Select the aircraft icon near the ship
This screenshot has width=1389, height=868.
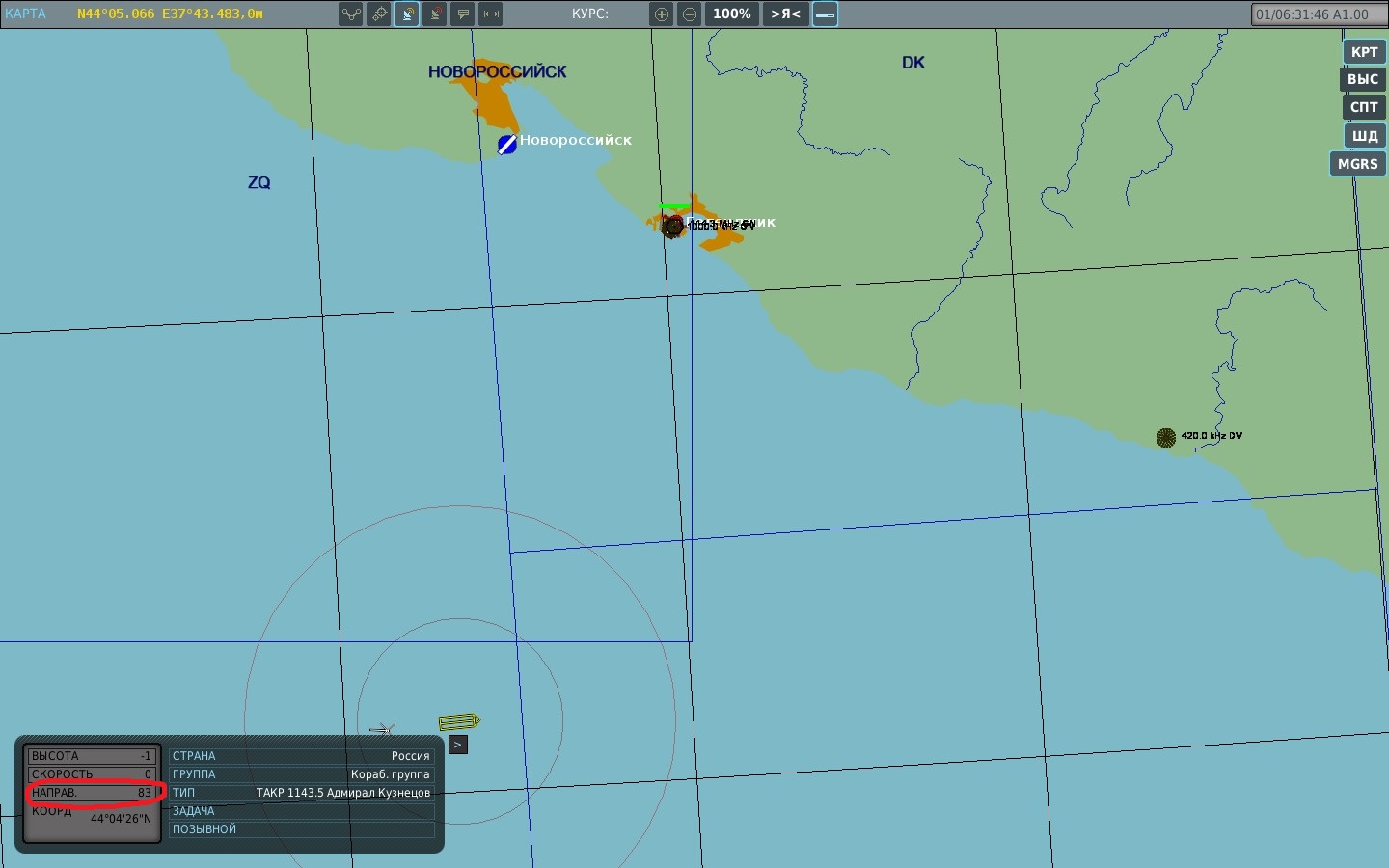pos(382,729)
